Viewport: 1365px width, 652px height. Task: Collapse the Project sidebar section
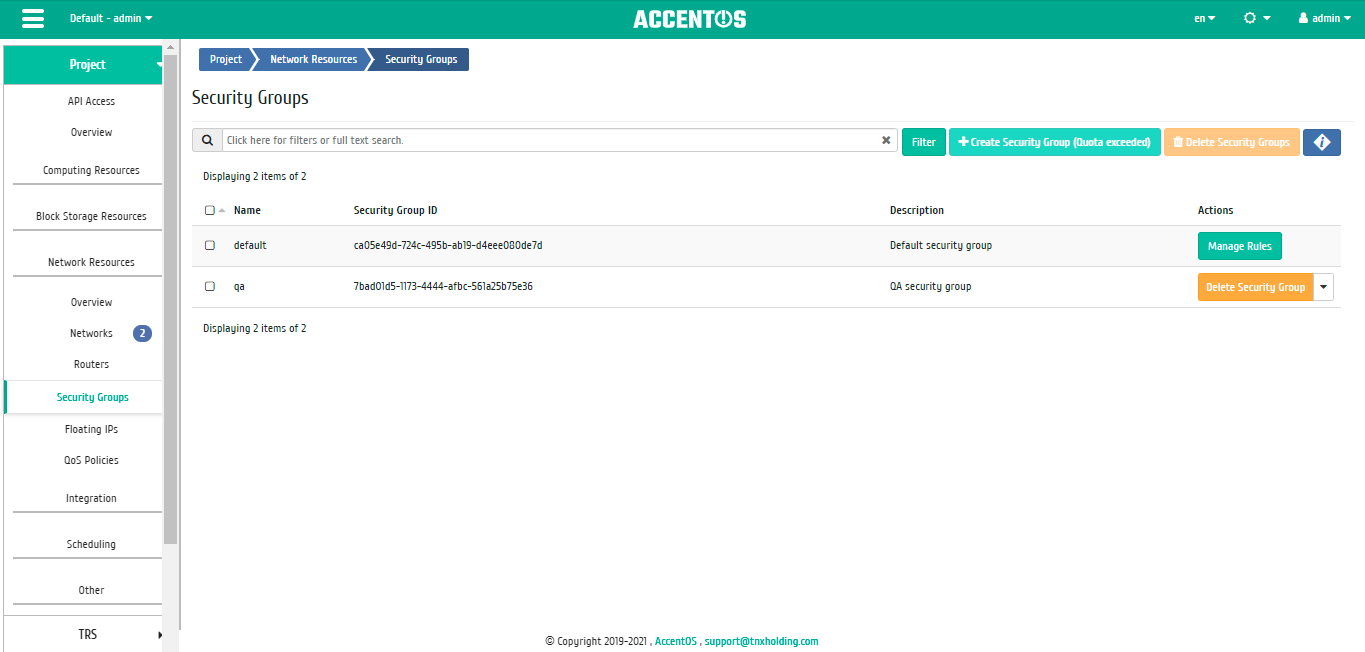(x=83, y=64)
